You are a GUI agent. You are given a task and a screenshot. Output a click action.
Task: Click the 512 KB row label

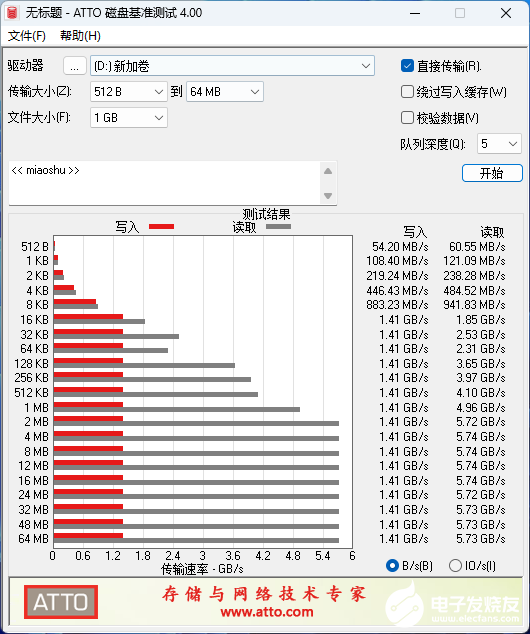pos(31,393)
